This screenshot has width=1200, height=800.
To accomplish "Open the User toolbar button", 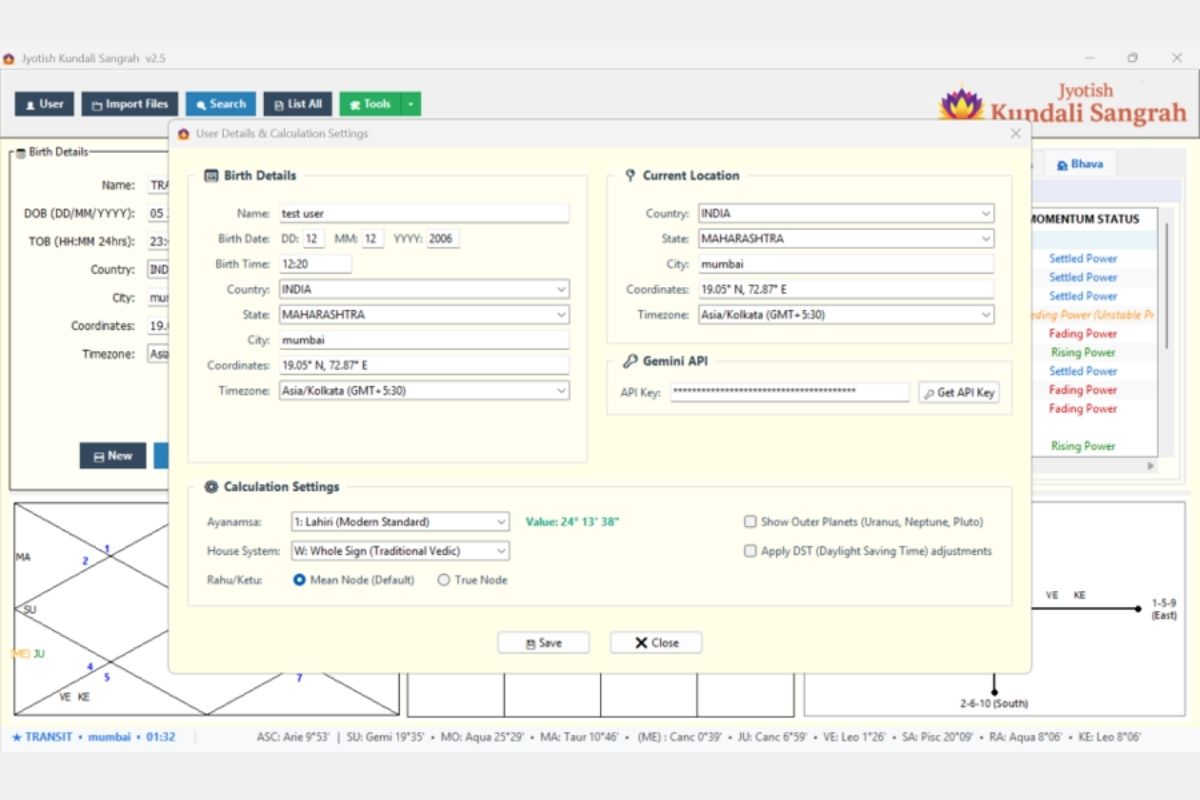I will pos(44,104).
